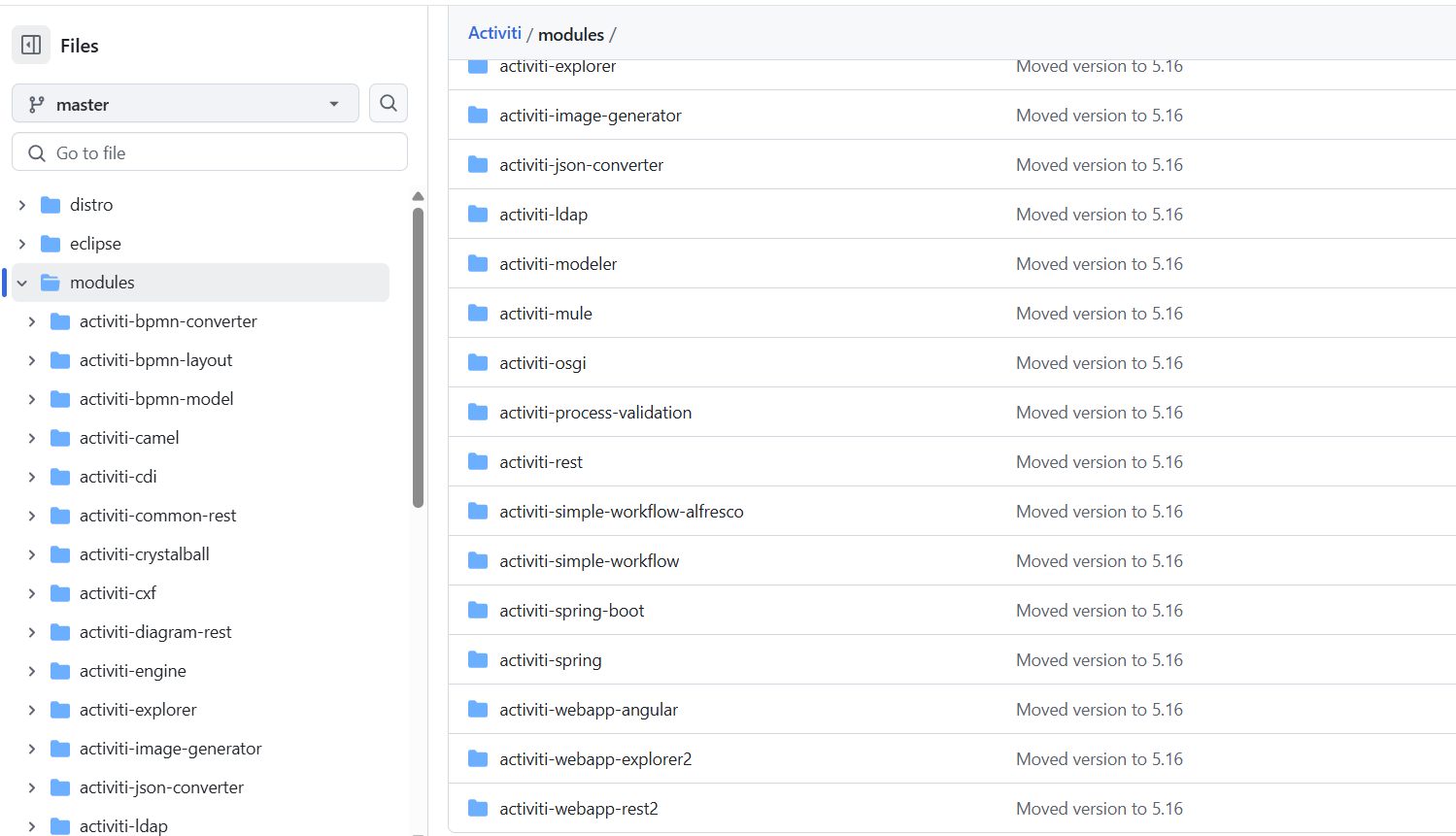Screen dimensions: 1456x836
Task: Click the activiti-mule folder icon
Action: (477, 313)
